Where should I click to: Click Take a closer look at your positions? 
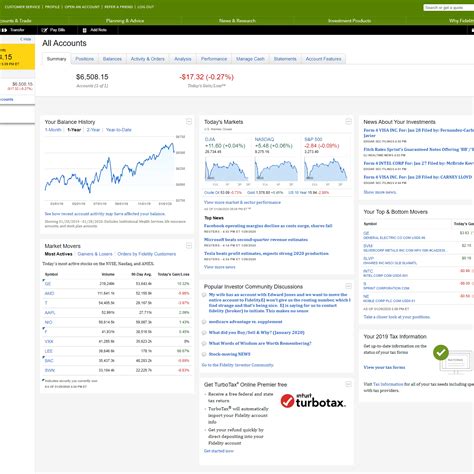(x=397, y=317)
